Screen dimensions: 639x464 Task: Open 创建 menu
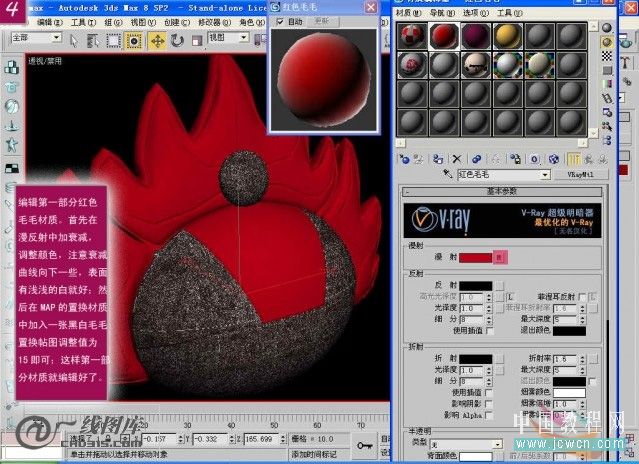(x=176, y=22)
